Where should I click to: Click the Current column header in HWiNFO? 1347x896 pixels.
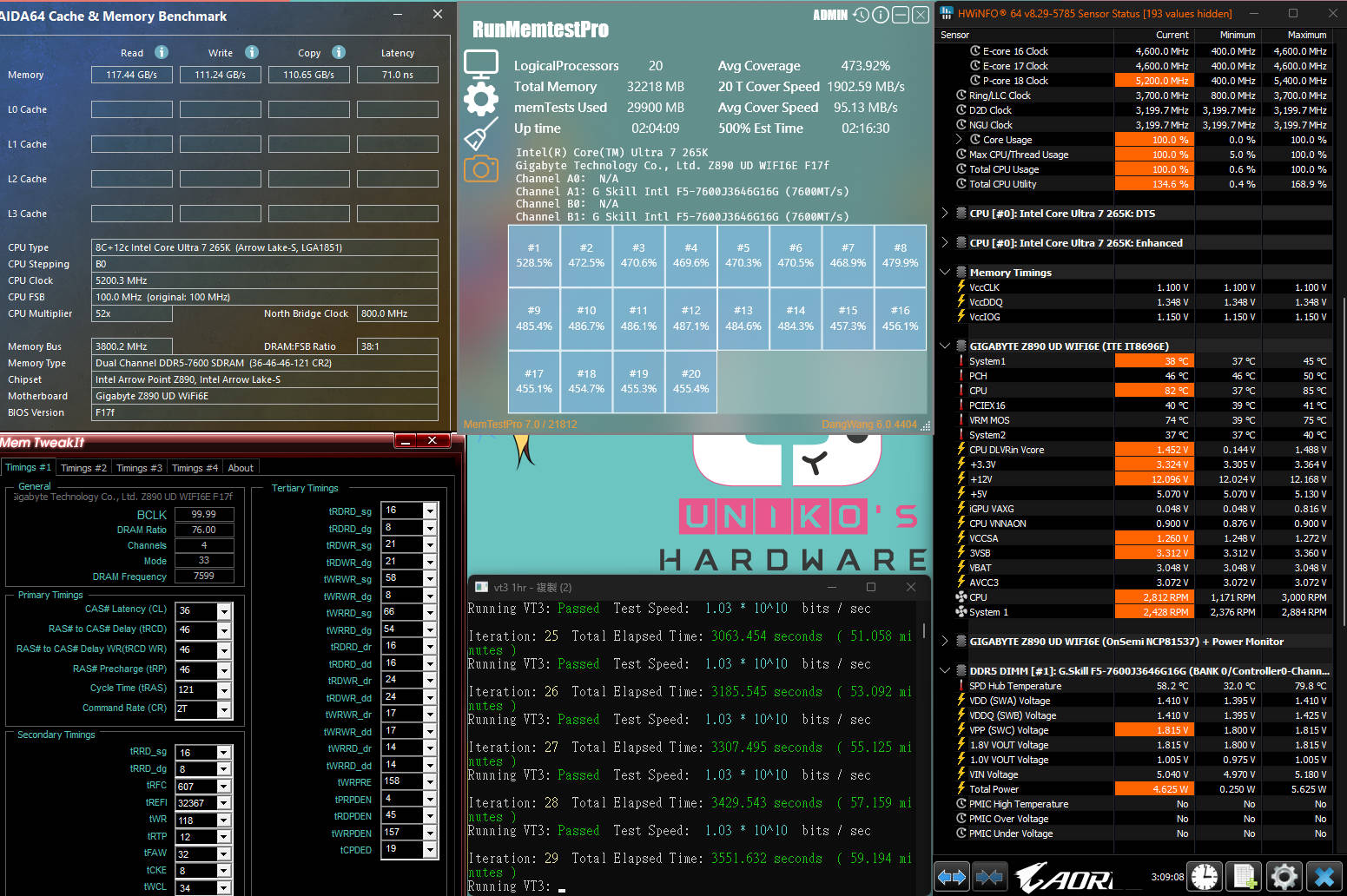(x=1153, y=35)
